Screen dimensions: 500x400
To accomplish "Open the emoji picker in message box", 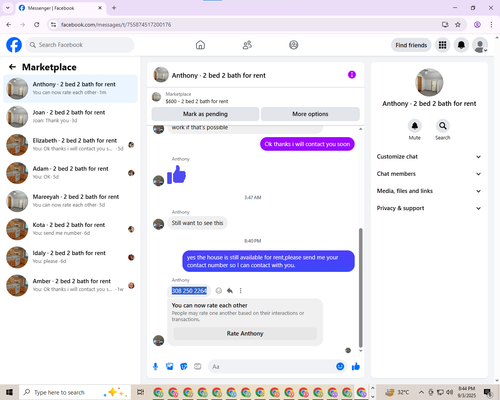I will [340, 367].
